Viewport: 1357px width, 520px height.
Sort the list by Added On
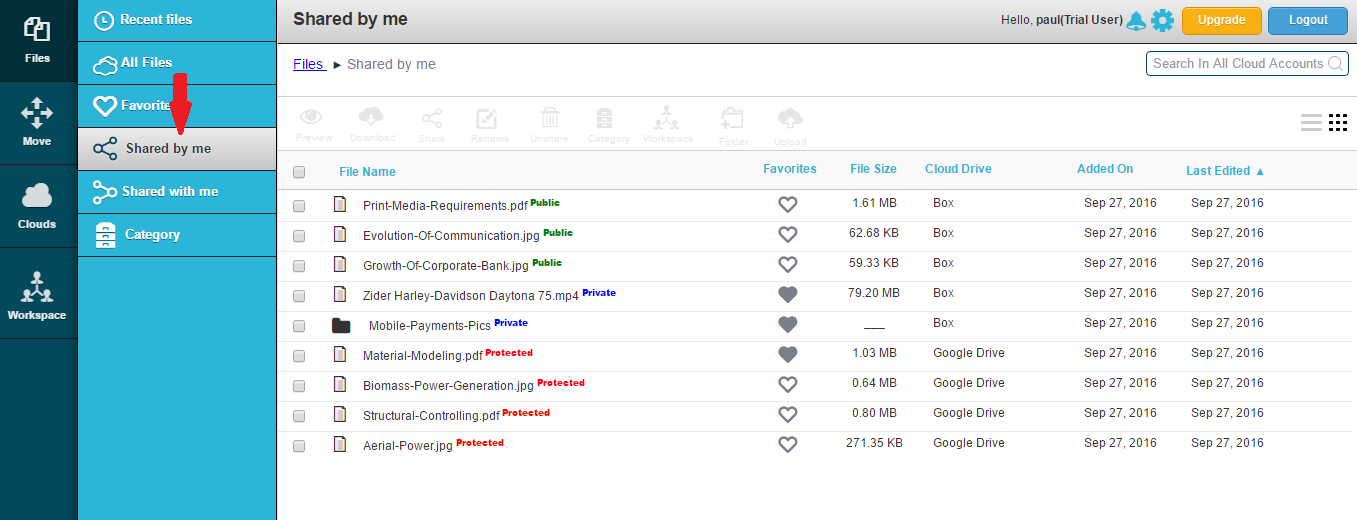(x=1105, y=169)
